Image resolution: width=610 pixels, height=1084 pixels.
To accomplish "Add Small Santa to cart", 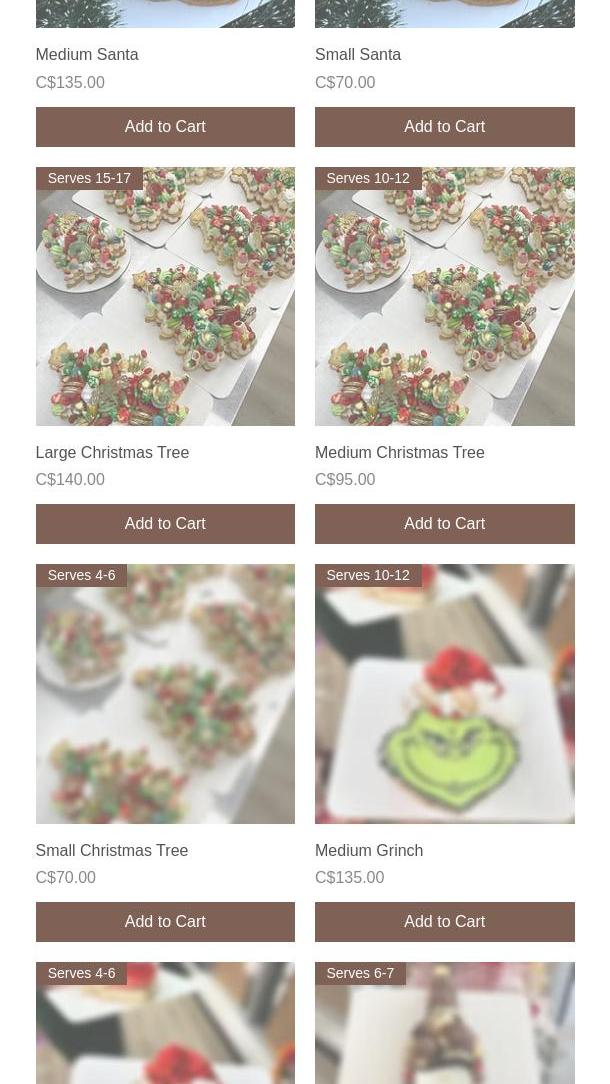I will tap(445, 127).
